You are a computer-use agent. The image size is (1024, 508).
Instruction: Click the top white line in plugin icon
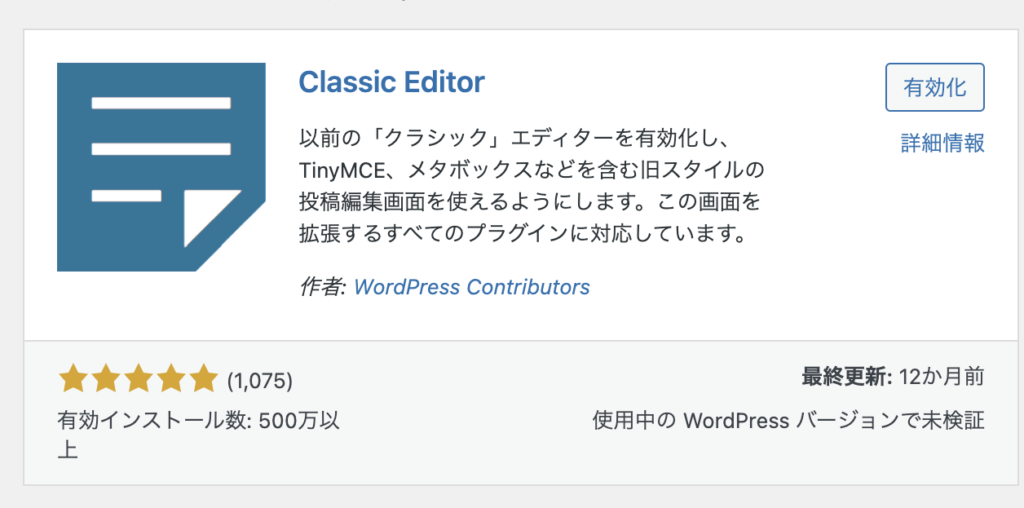(161, 103)
